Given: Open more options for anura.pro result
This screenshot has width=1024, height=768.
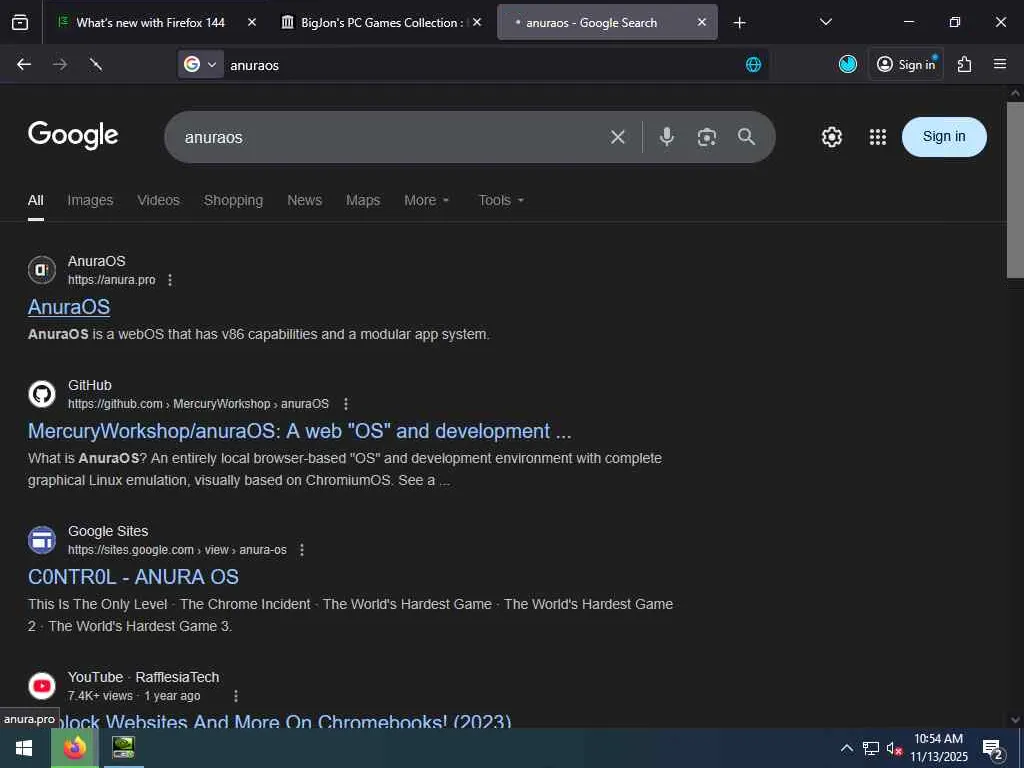Looking at the screenshot, I should coord(170,280).
